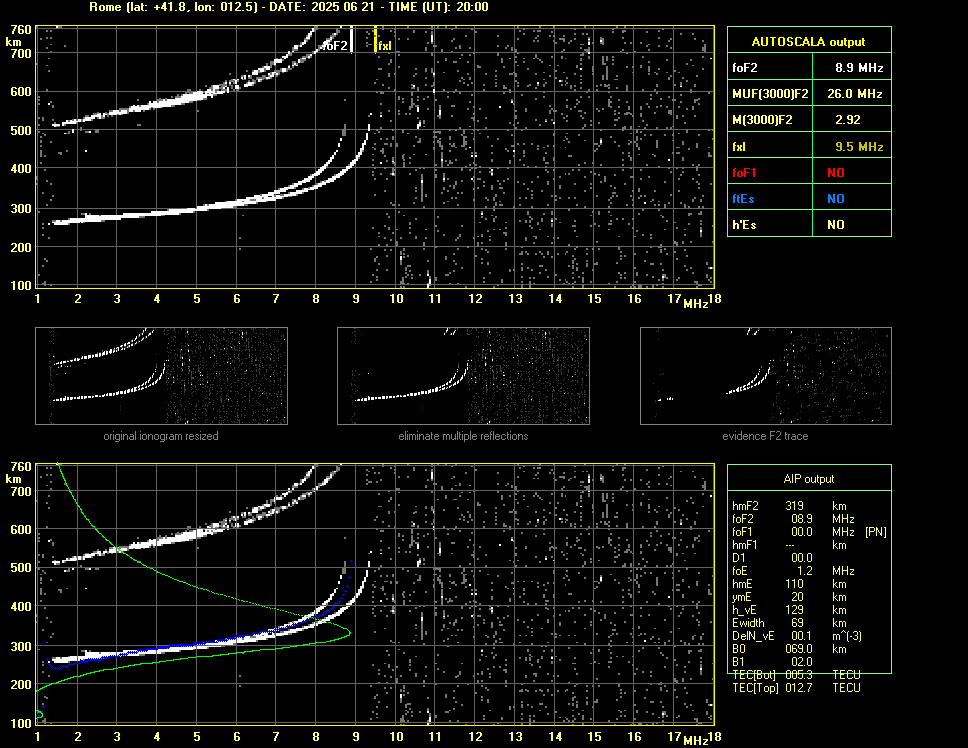This screenshot has width=968, height=748.
Task: Select the hmE 110 km row
Action: tap(790, 584)
